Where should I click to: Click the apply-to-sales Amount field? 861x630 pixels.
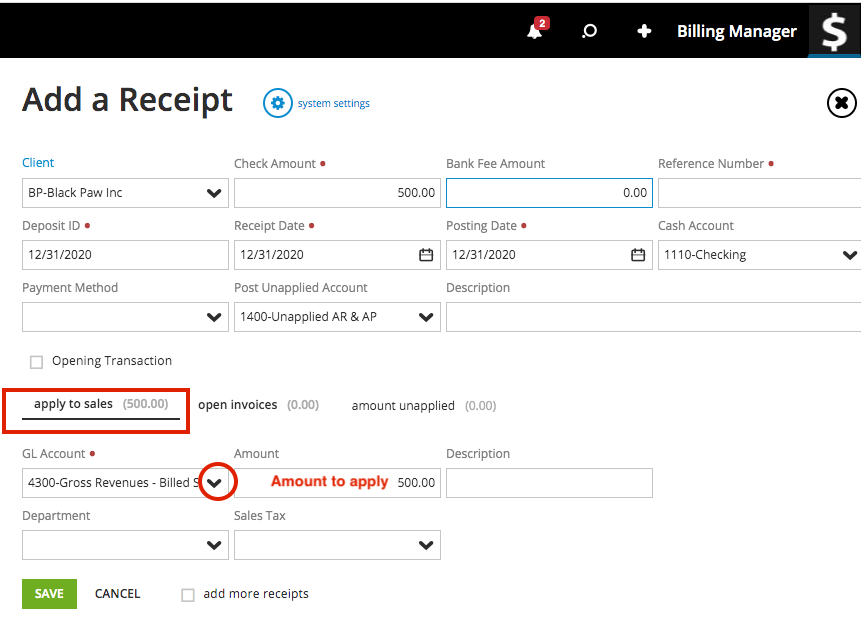[337, 483]
